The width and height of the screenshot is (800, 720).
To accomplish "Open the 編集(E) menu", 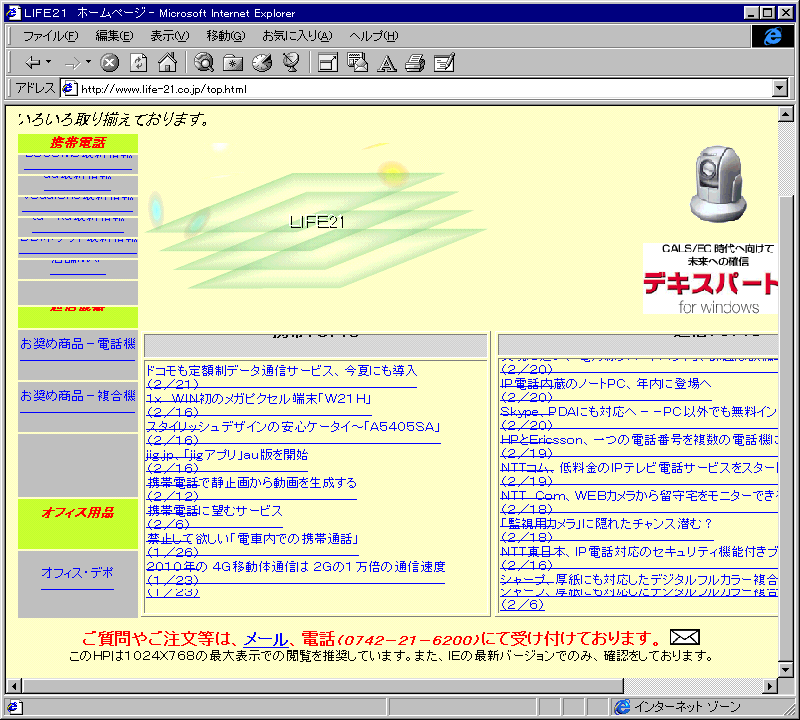I will [114, 36].
